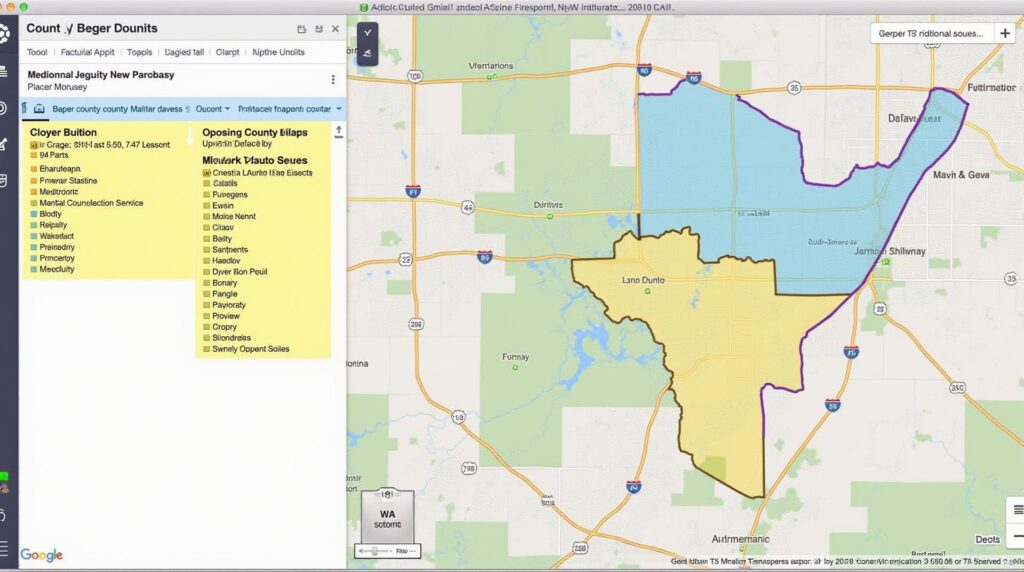Open the hamburger menu at sidebar bottom

tap(4, 548)
